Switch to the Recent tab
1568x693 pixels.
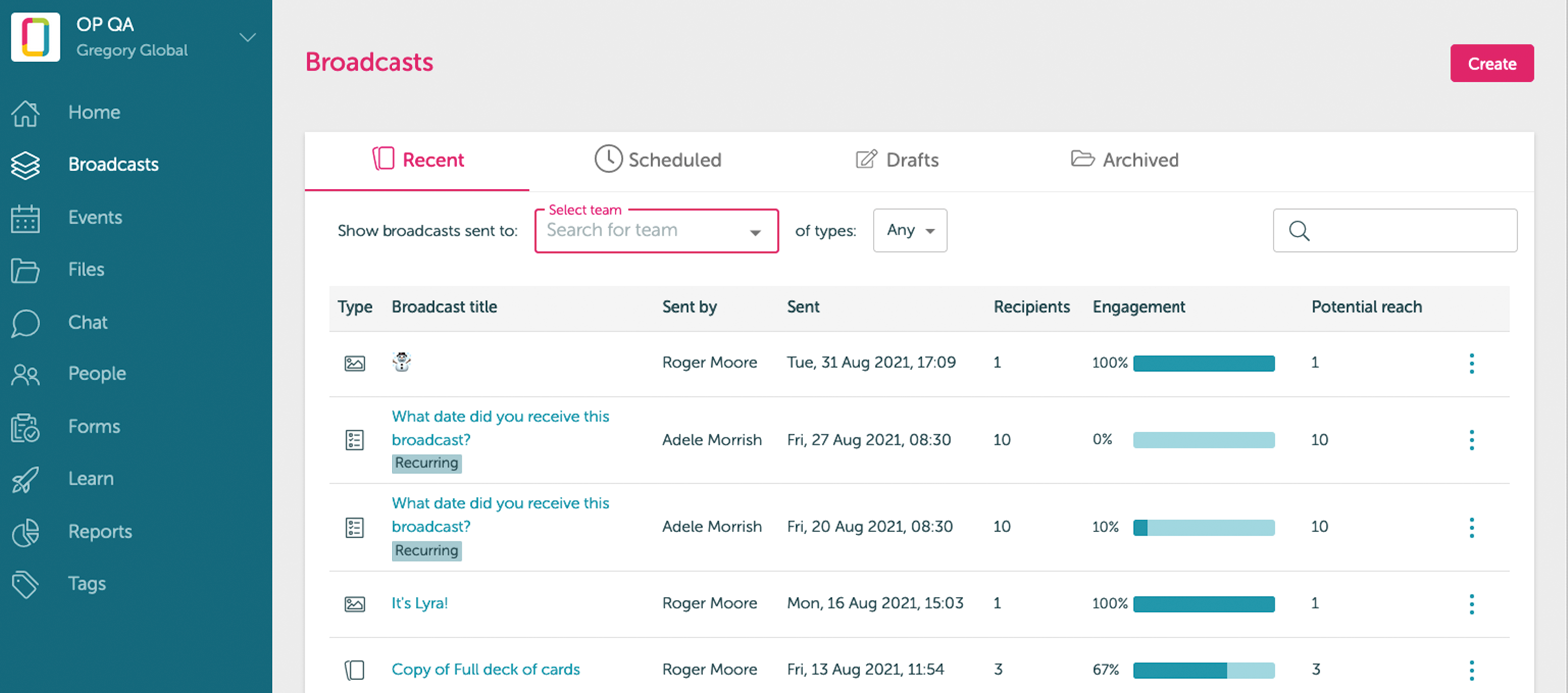(x=417, y=160)
